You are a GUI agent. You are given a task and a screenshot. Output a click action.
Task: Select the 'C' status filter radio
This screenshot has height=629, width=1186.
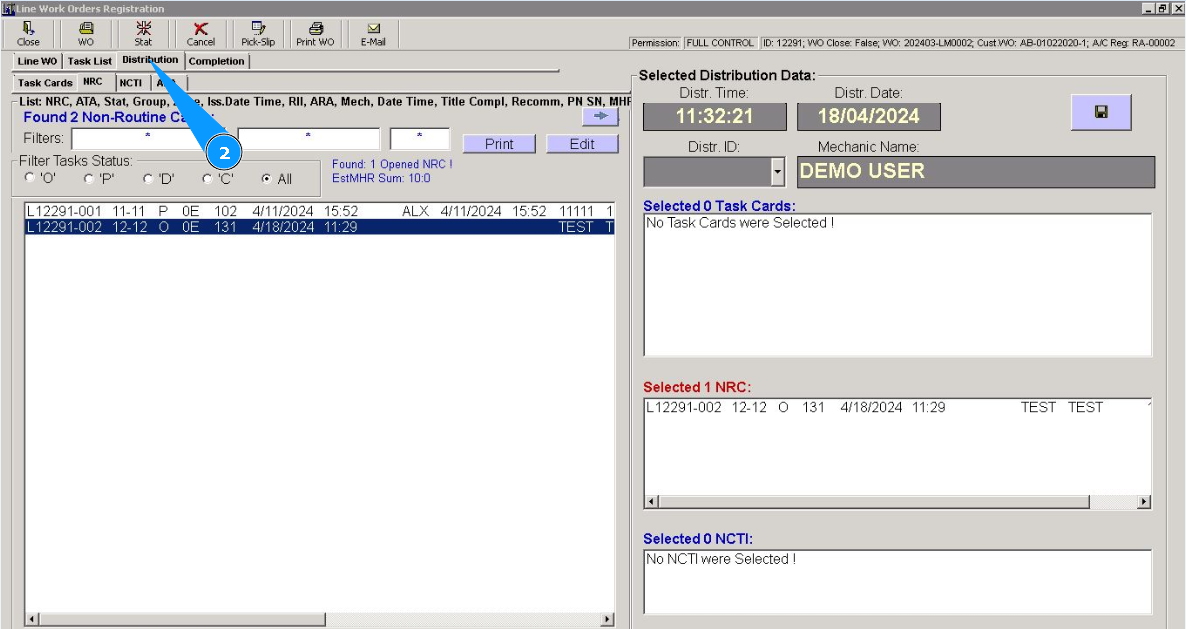207,178
